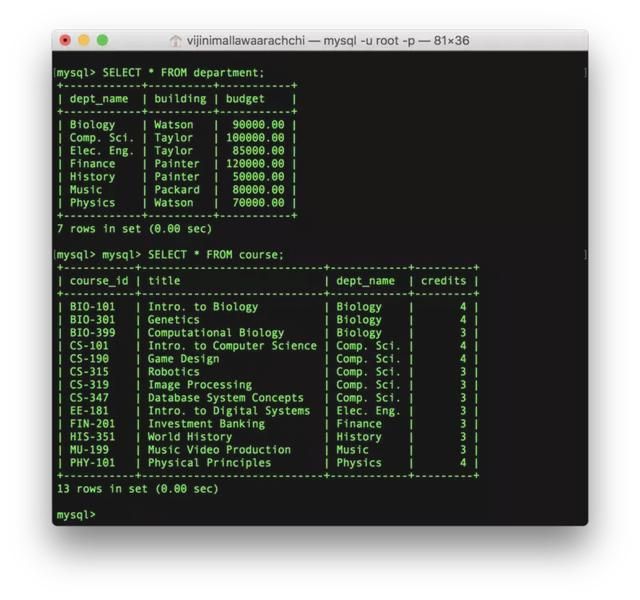Click the green full-screen window button

point(102,41)
